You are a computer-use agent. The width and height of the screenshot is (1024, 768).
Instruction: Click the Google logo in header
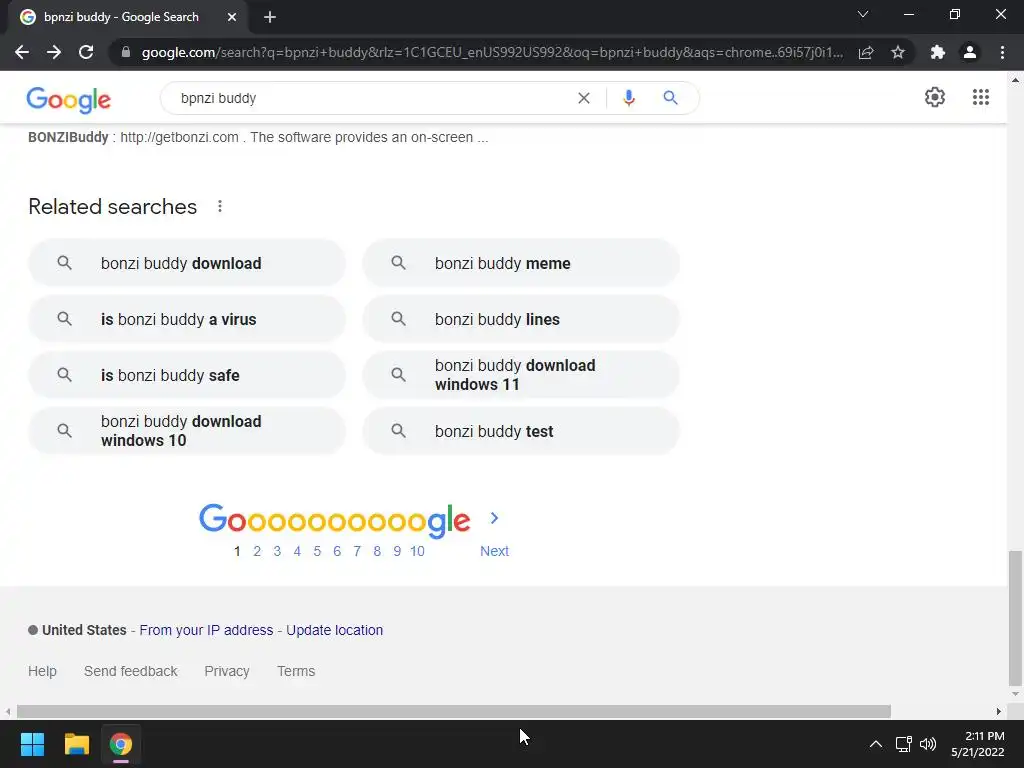(69, 99)
